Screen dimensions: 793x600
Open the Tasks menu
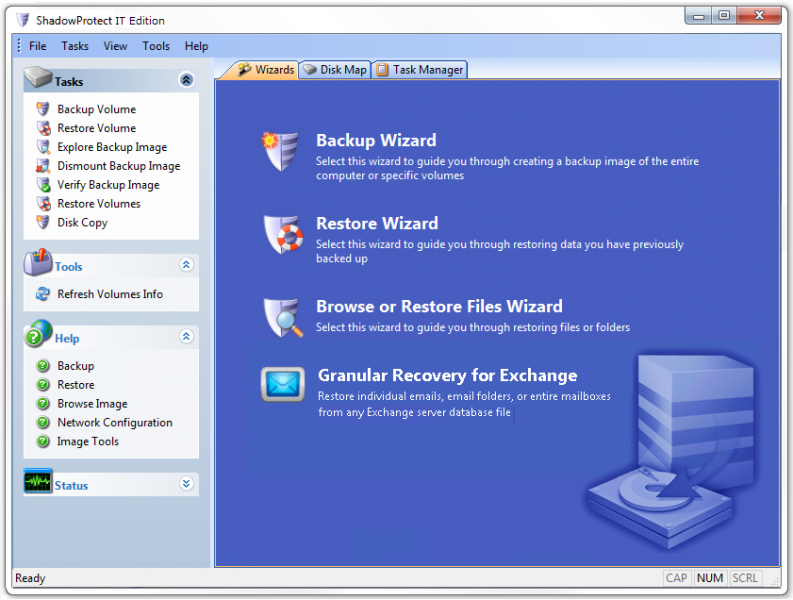pyautogui.click(x=75, y=46)
